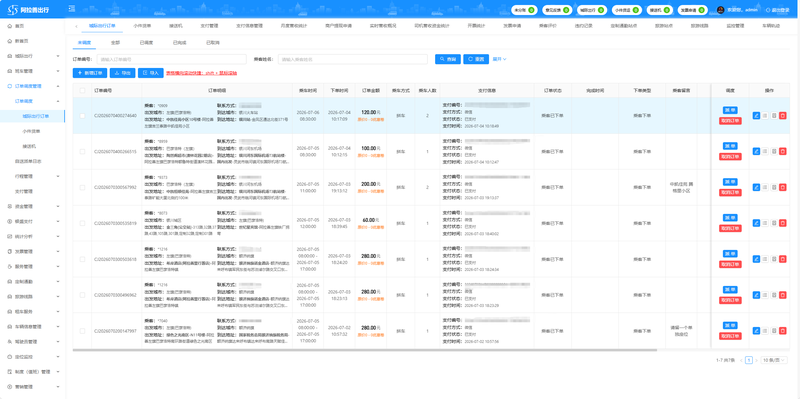Click the 乘客姓名 passenger name input field
The image size is (800, 399).
click(x=353, y=59)
